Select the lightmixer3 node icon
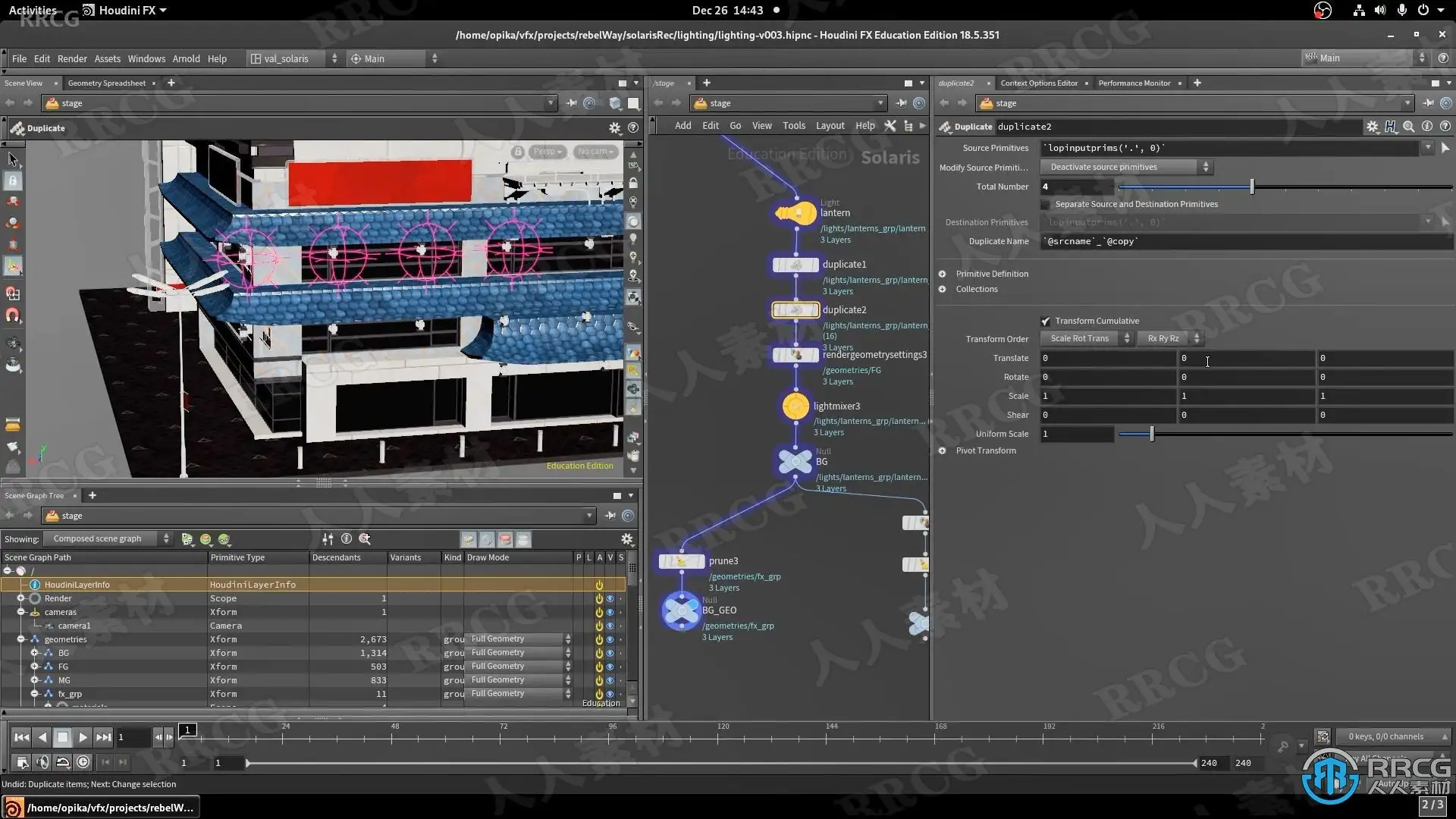This screenshot has width=1456, height=819. (x=795, y=406)
